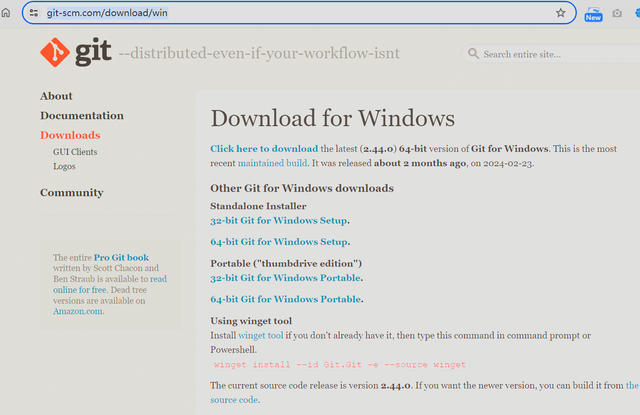Image resolution: width=640 pixels, height=415 pixels.
Task: Click the winget install command text
Action: coord(340,365)
